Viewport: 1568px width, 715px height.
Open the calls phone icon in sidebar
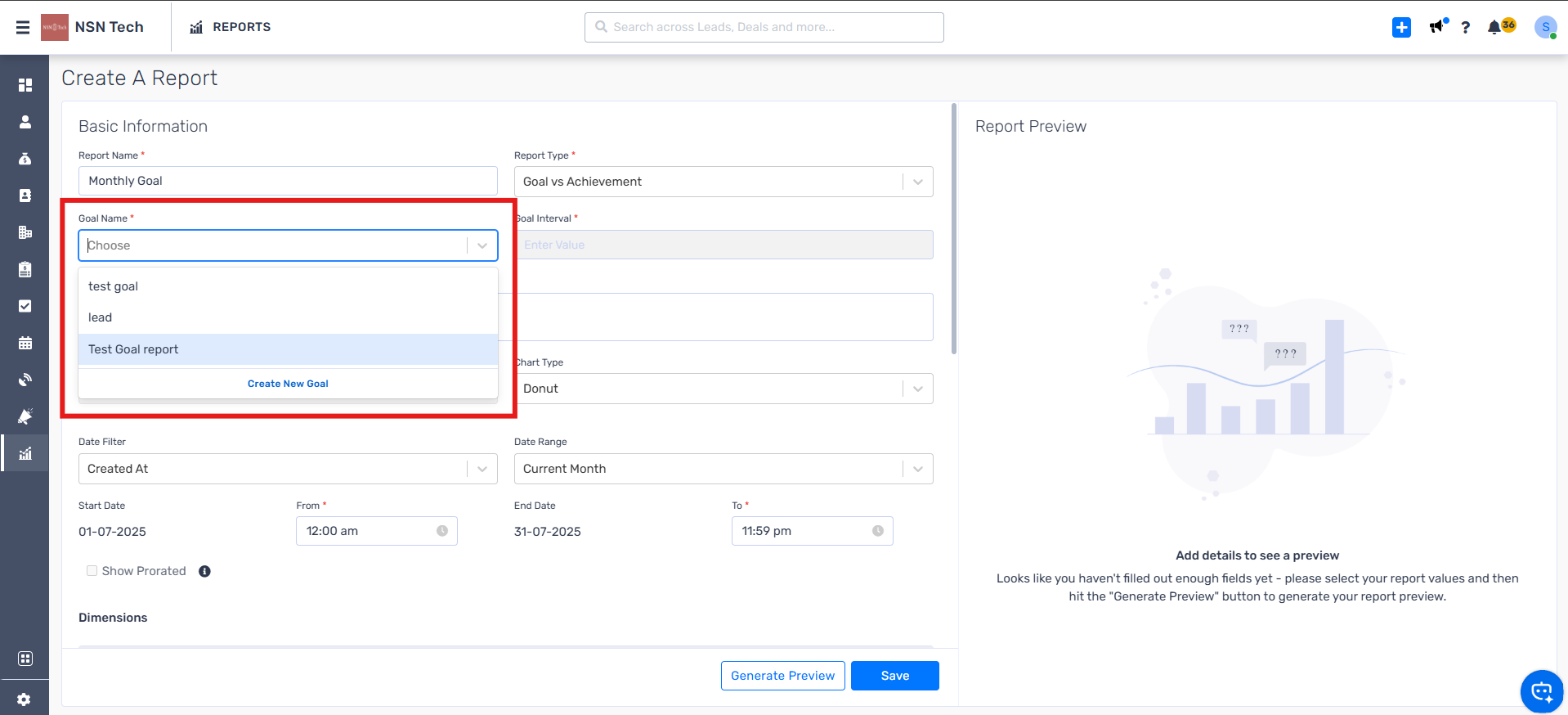point(25,380)
